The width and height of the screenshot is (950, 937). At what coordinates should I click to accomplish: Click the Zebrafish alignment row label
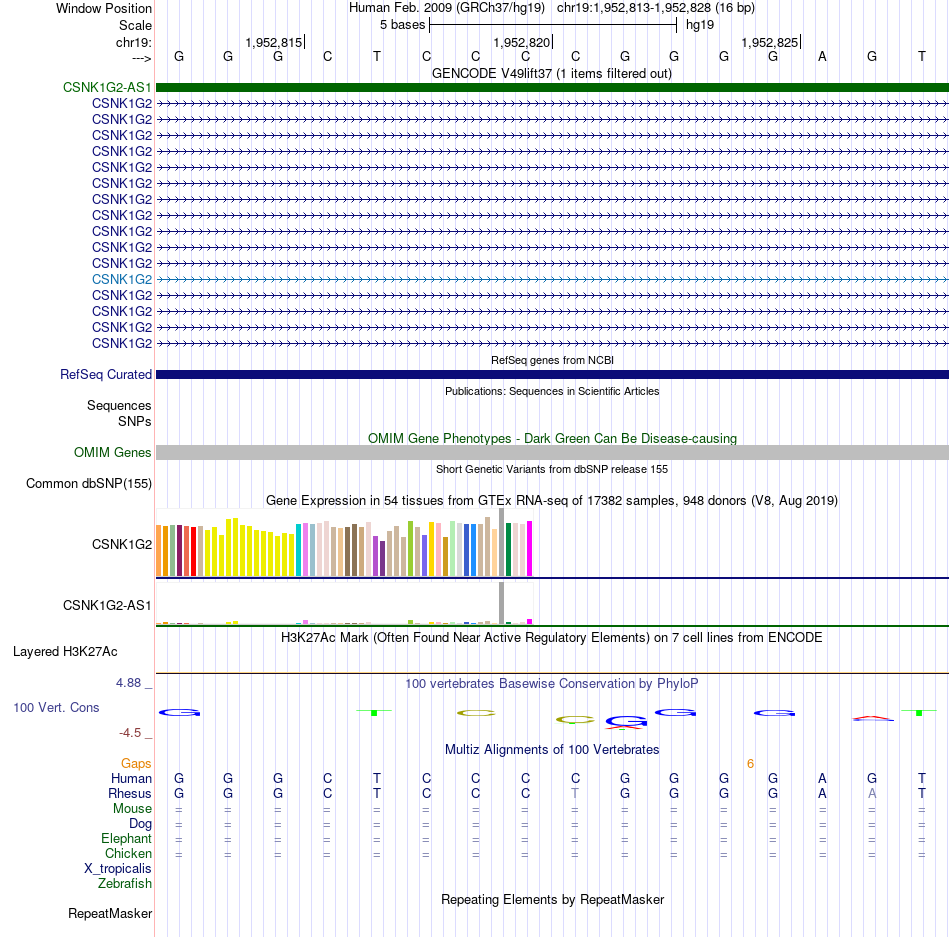click(x=125, y=884)
